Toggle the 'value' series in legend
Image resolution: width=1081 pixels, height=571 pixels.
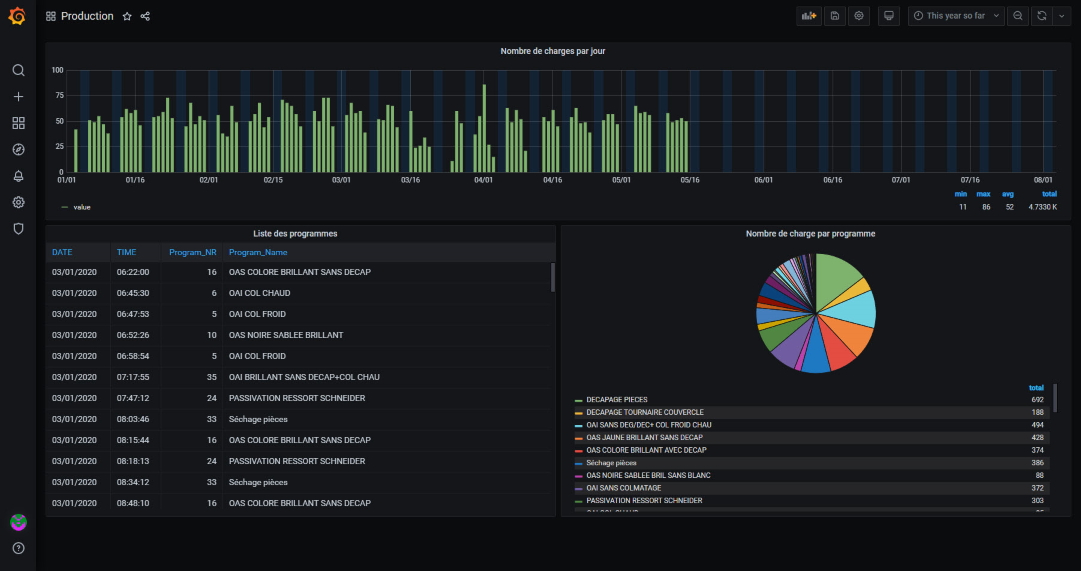point(81,207)
